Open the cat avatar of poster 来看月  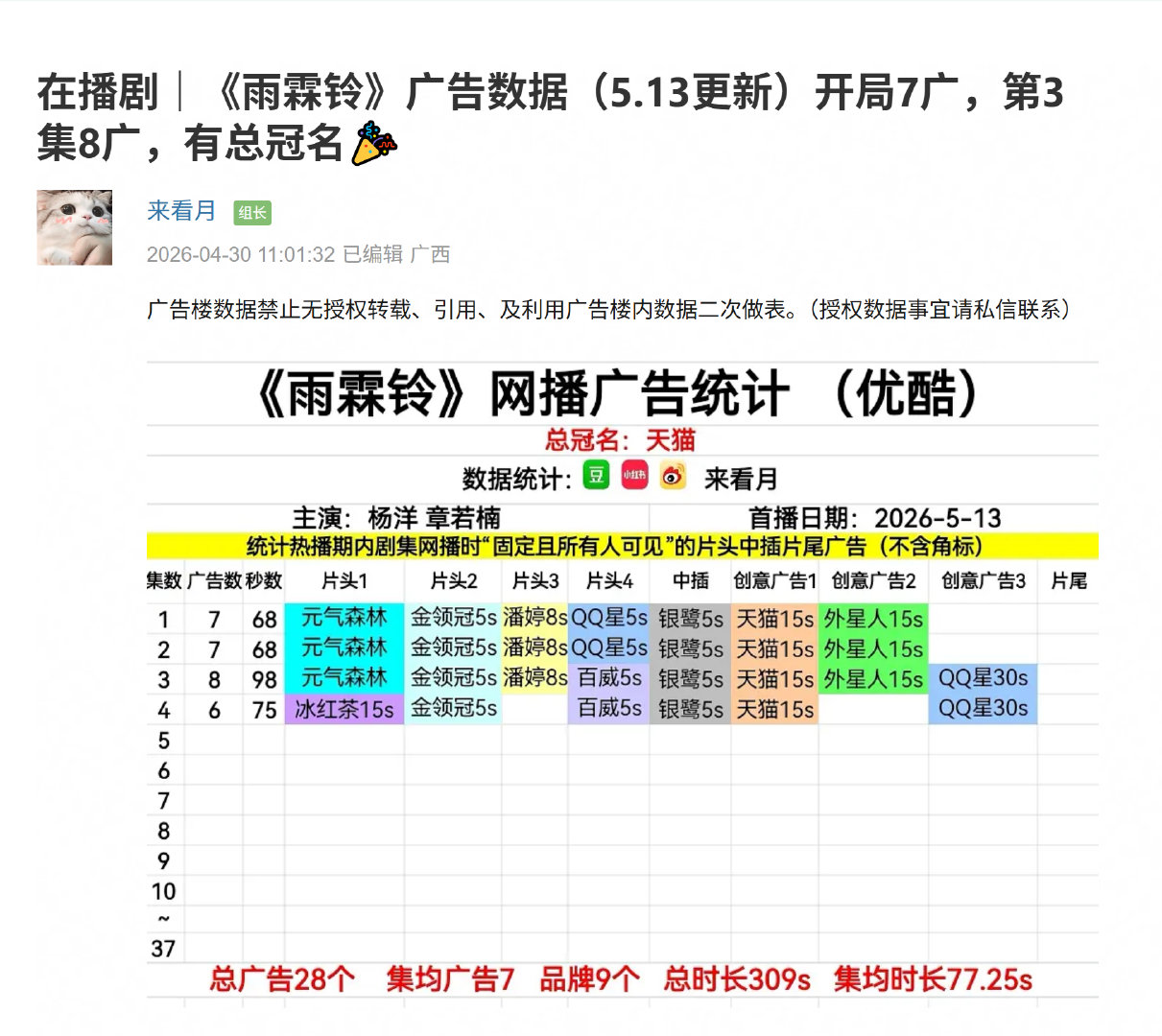[x=75, y=227]
